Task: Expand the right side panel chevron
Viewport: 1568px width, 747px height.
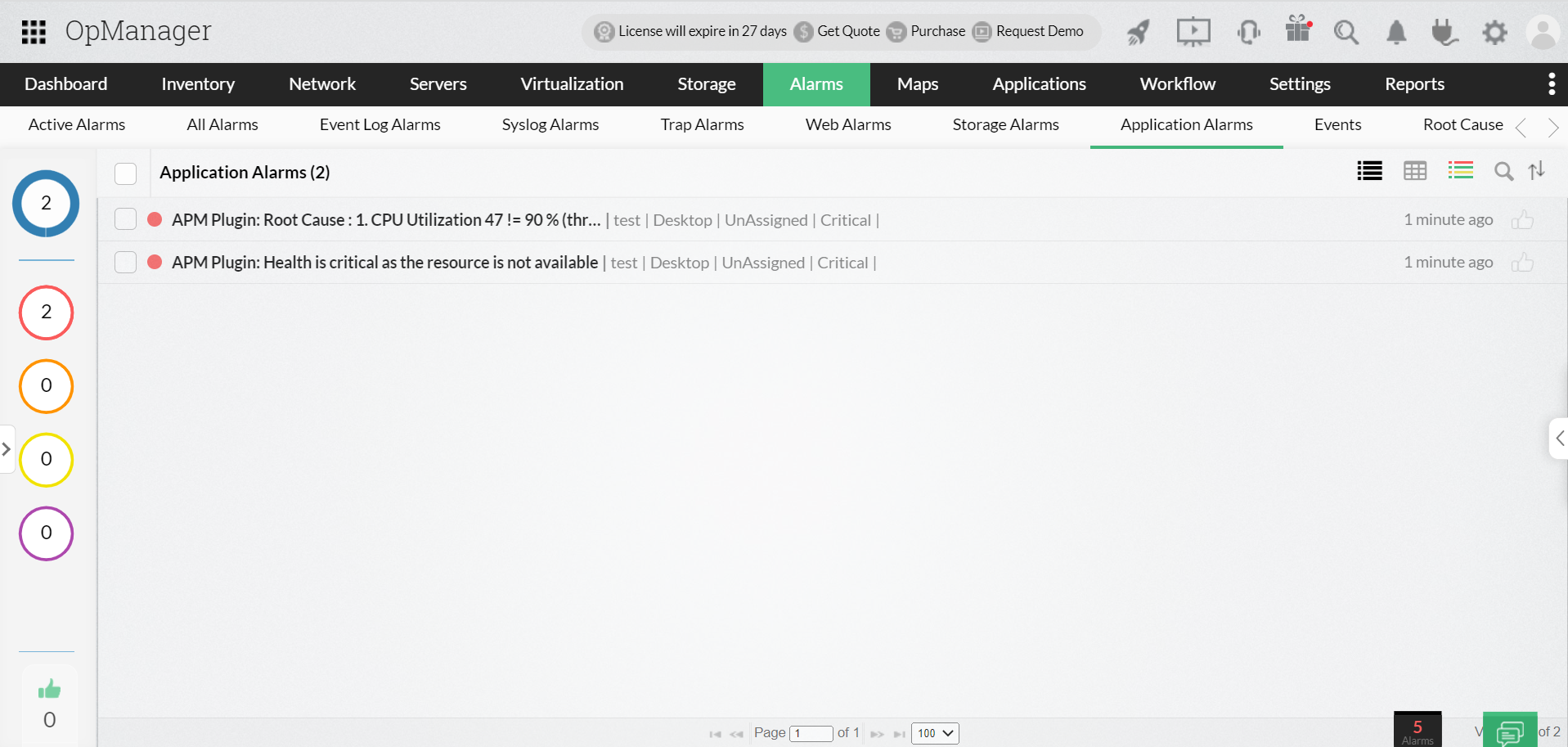Action: [x=1559, y=439]
